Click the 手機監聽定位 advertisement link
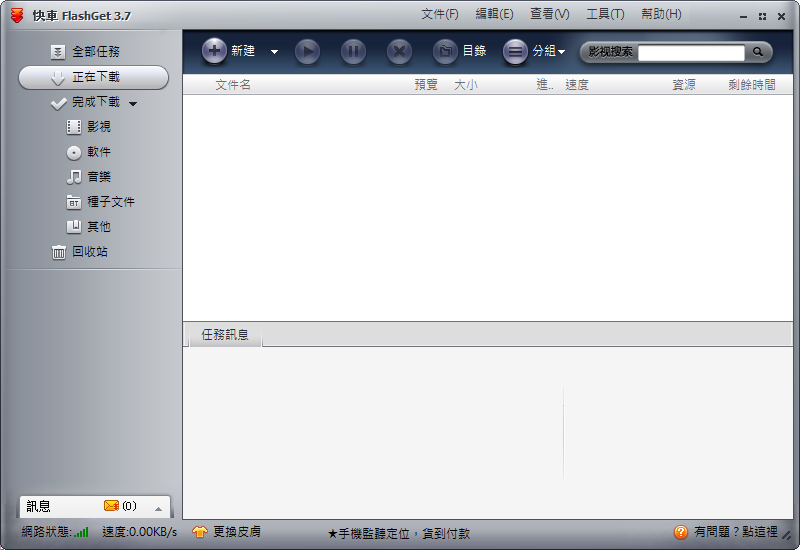The height and width of the screenshot is (550, 800). coord(398,534)
